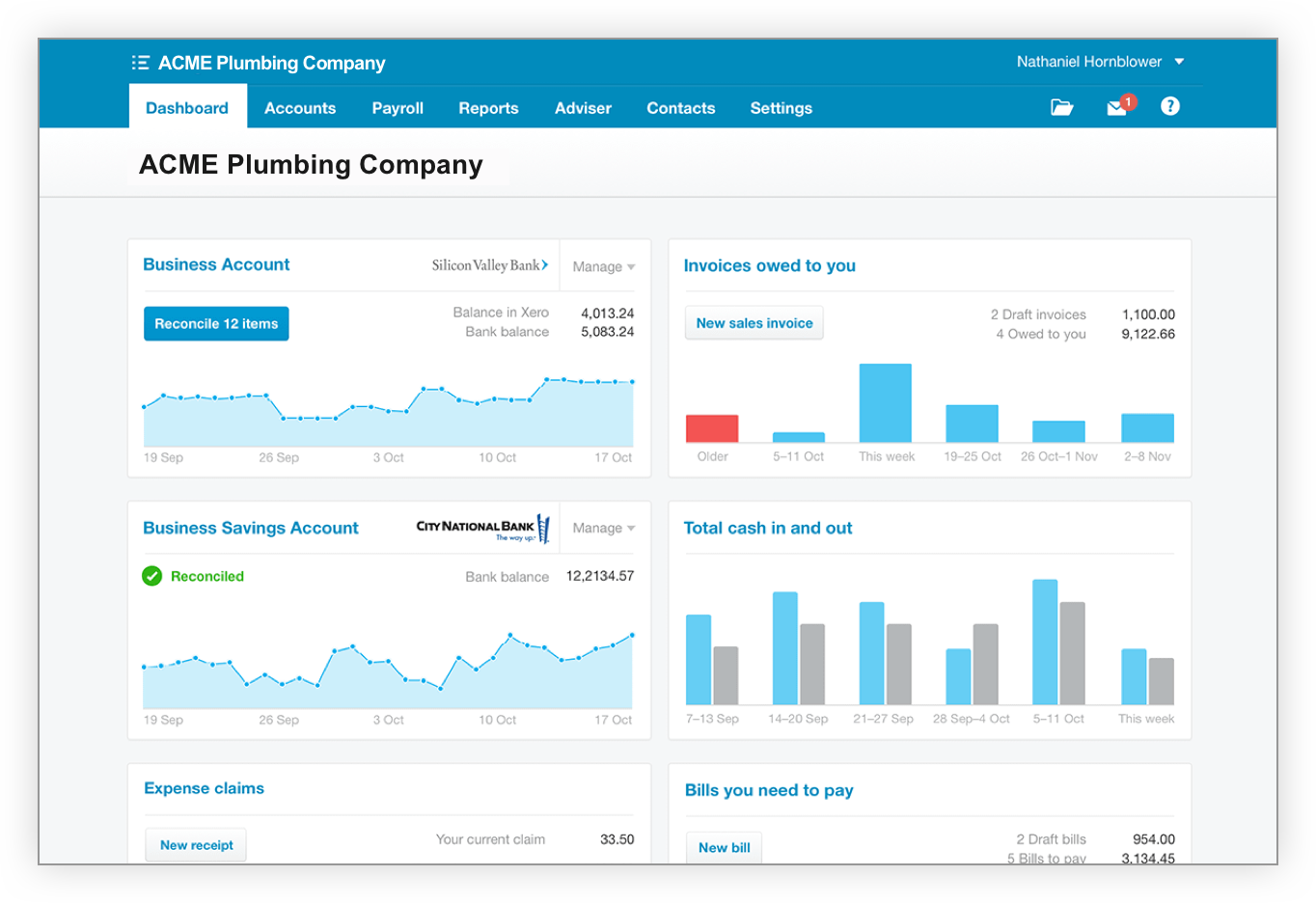
Task: Open the help question mark icon
Action: pyautogui.click(x=1169, y=106)
